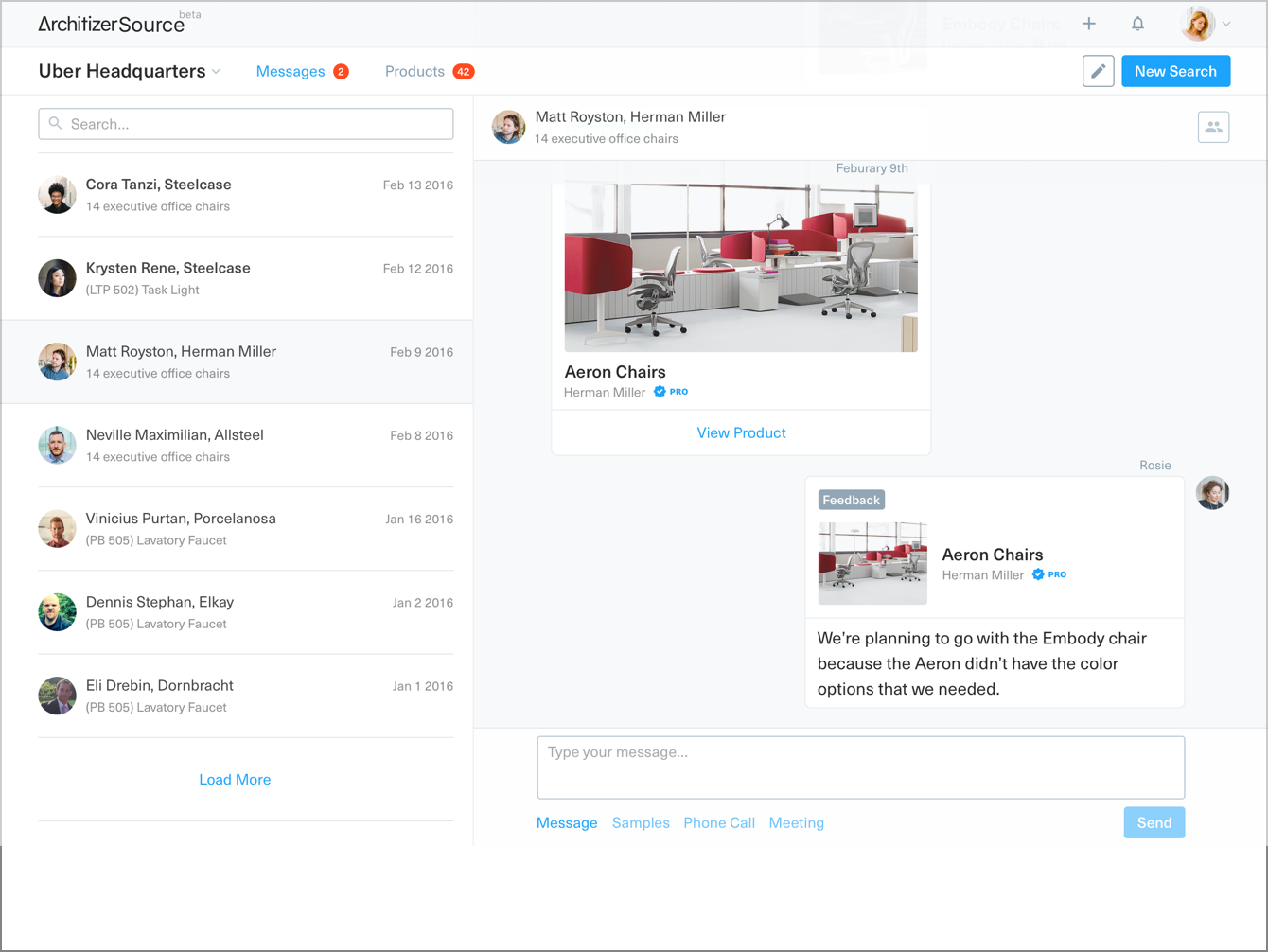Open conversation with Krysten Rene, Steelcase
This screenshot has height=952, width=1268.
(x=246, y=278)
